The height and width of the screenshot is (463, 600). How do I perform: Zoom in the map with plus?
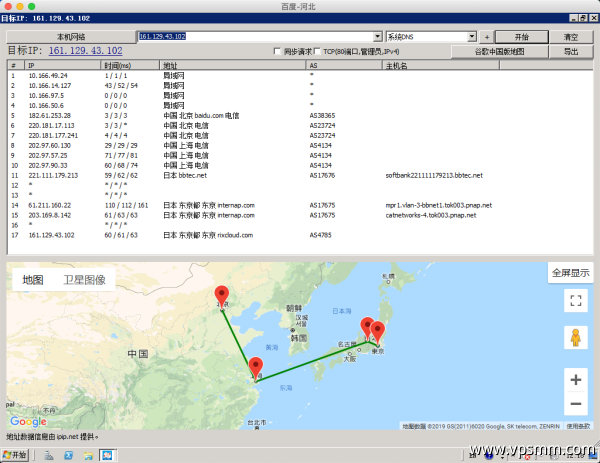tap(576, 380)
